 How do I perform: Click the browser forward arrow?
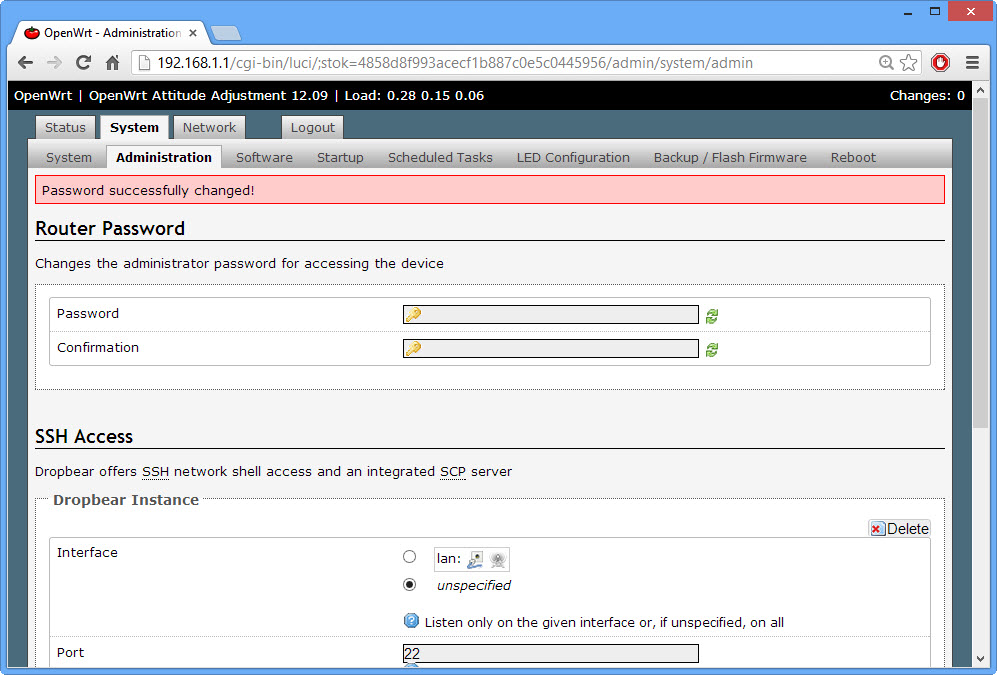pos(54,63)
